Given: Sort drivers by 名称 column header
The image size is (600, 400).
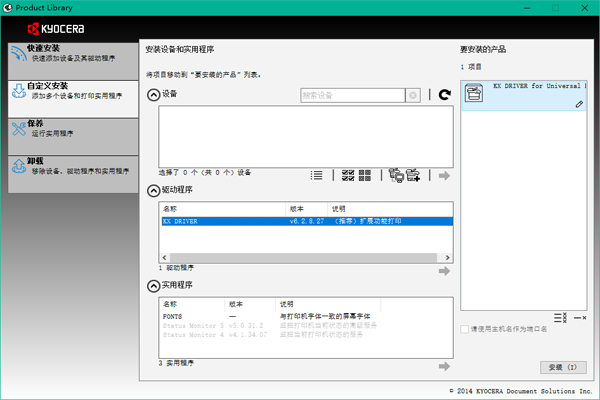Looking at the screenshot, I should 222,209.
